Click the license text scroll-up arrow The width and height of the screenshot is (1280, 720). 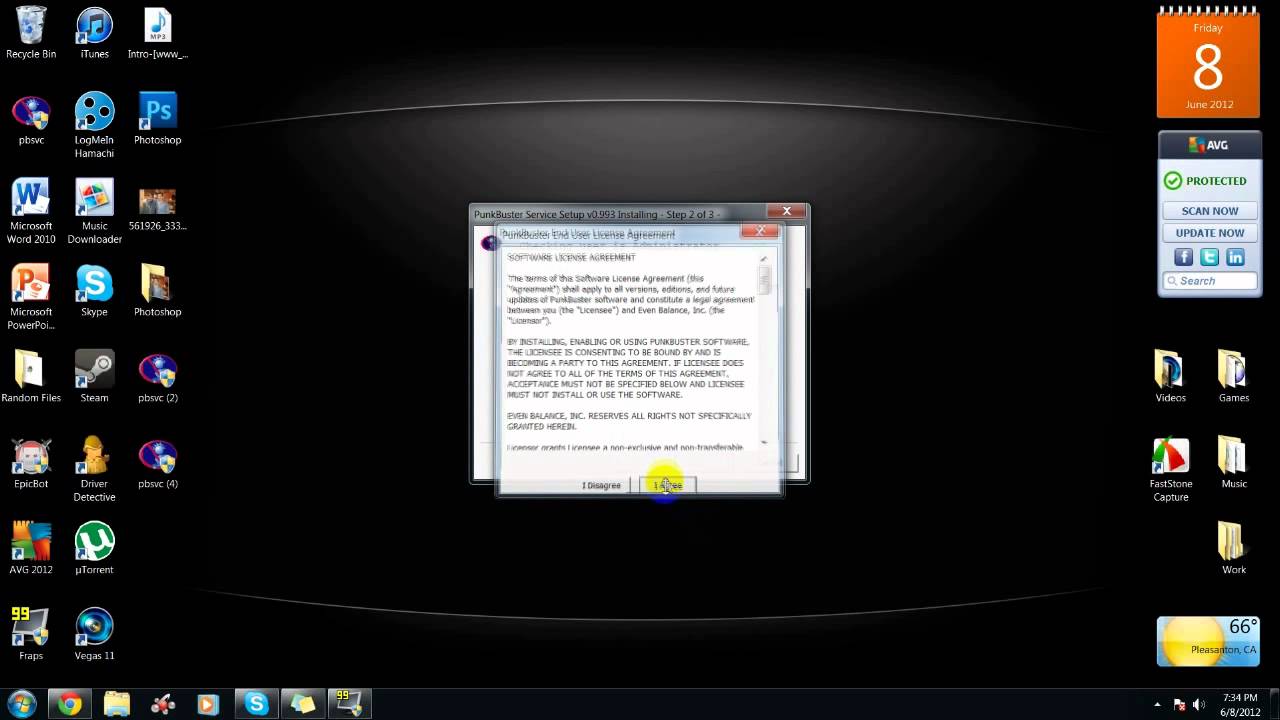click(x=764, y=258)
